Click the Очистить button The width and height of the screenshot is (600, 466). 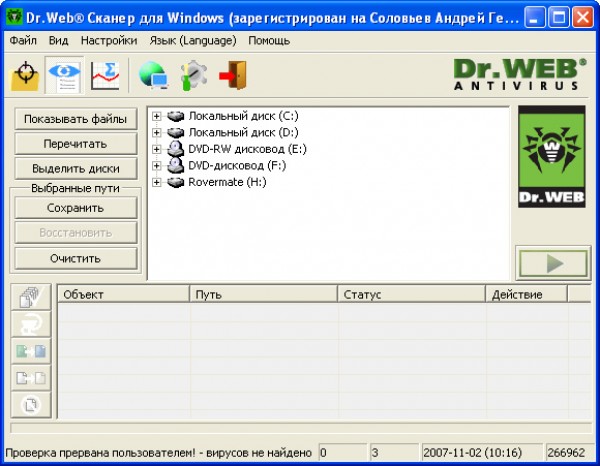pyautogui.click(x=76, y=259)
